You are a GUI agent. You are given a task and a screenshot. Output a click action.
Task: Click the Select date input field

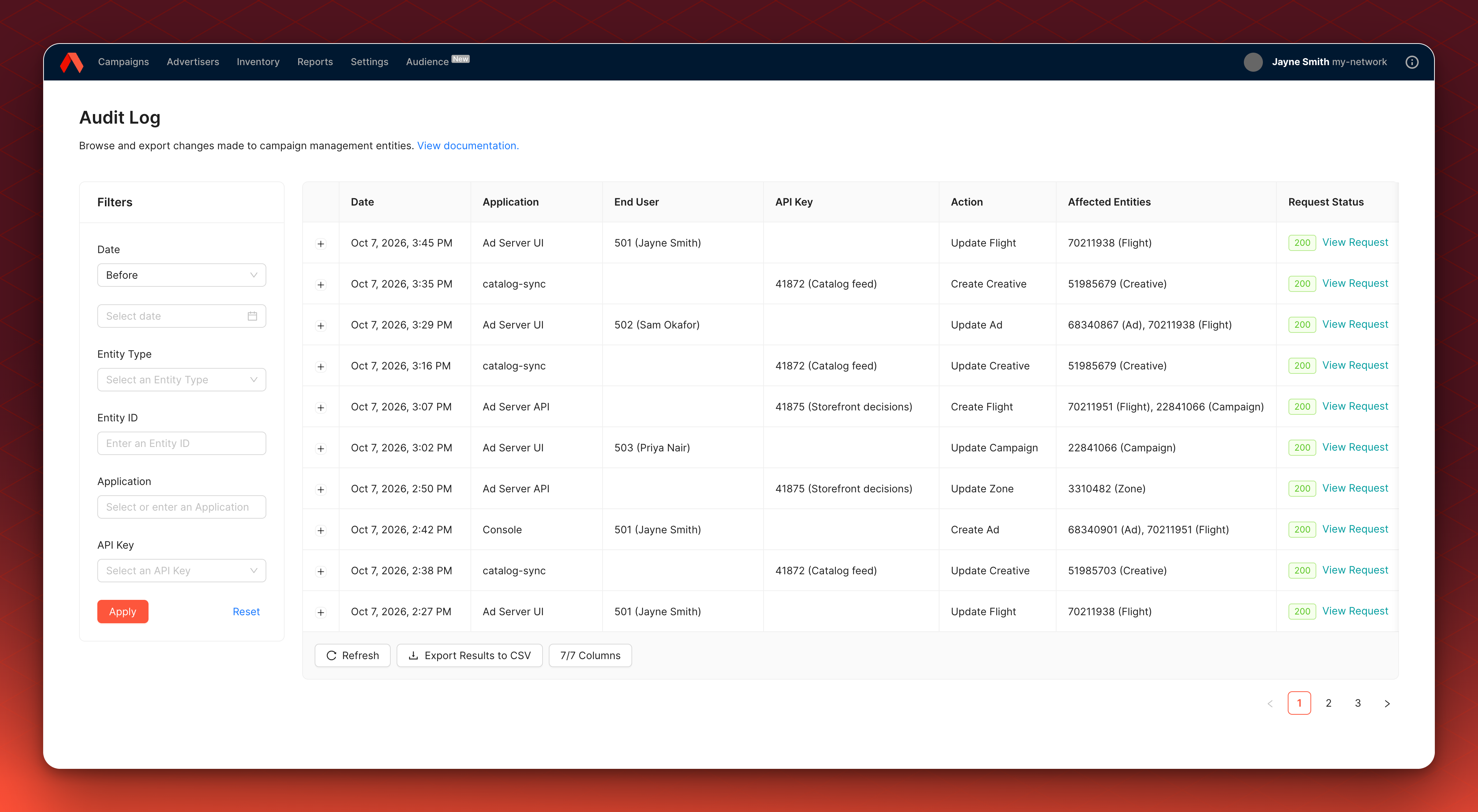pyautogui.click(x=182, y=316)
